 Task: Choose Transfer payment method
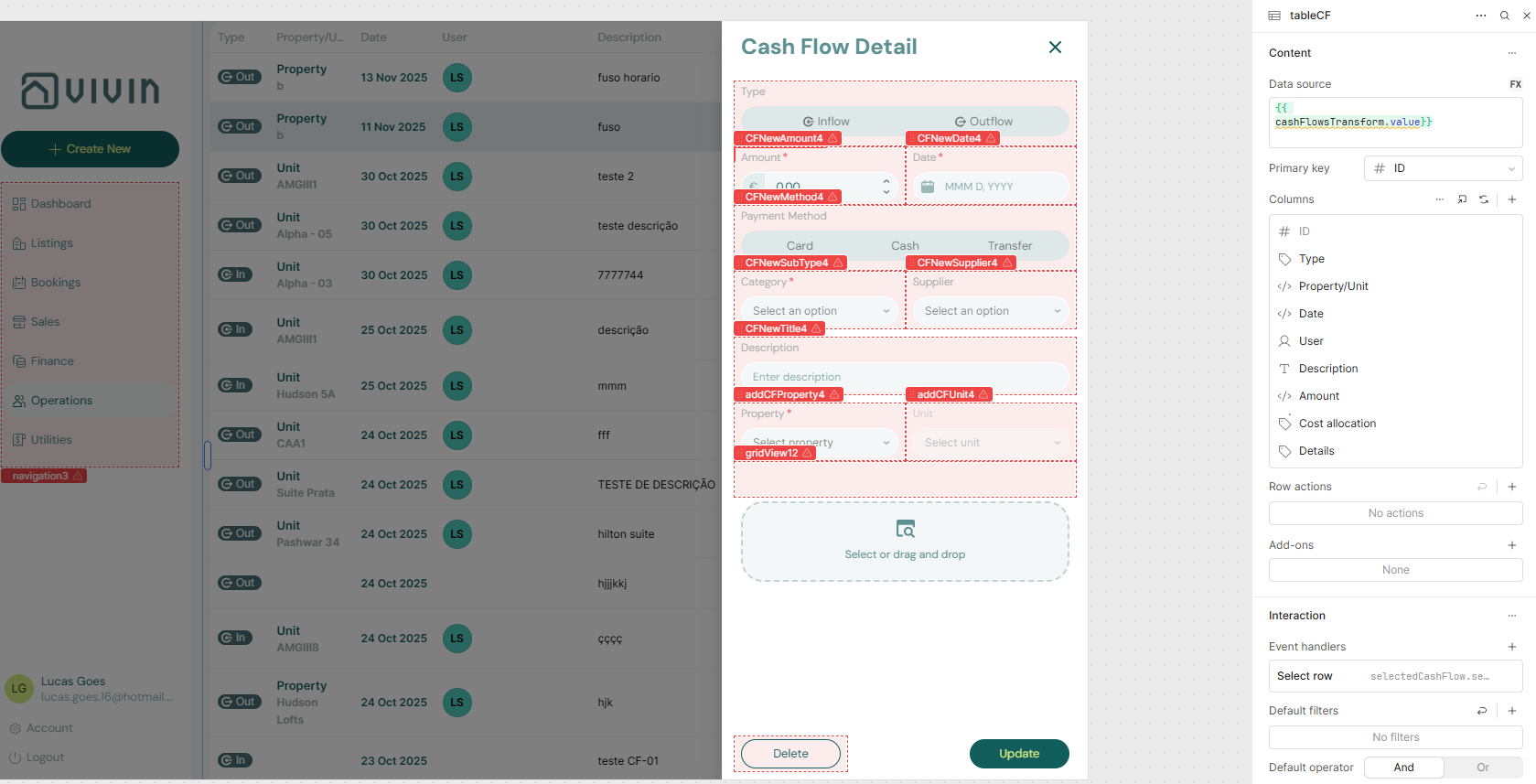point(1010,246)
